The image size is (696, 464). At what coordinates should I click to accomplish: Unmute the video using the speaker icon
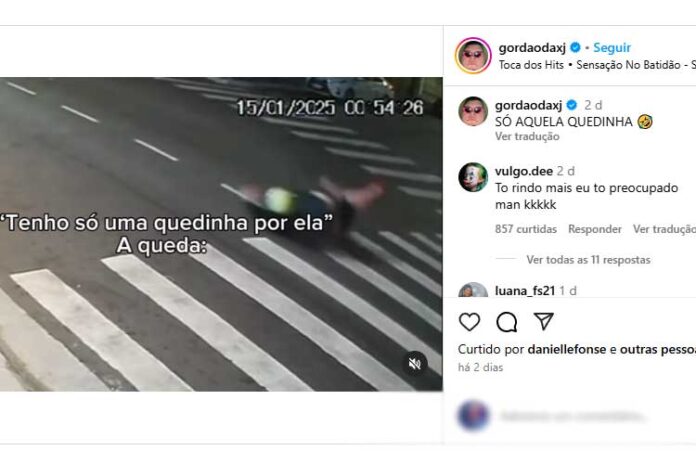click(x=415, y=364)
